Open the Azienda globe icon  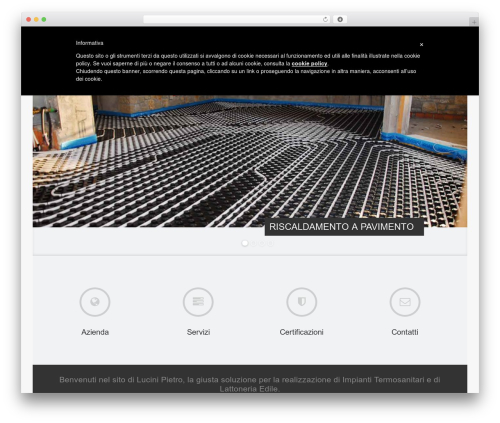click(95, 302)
